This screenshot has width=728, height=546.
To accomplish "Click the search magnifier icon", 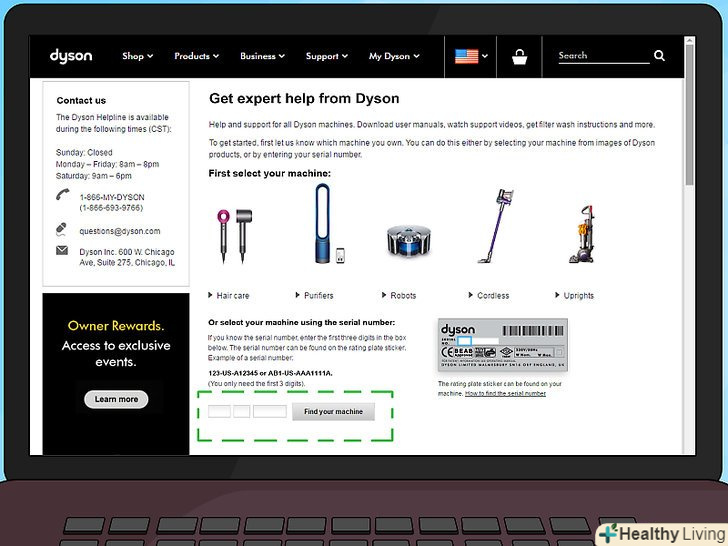I will (x=659, y=56).
